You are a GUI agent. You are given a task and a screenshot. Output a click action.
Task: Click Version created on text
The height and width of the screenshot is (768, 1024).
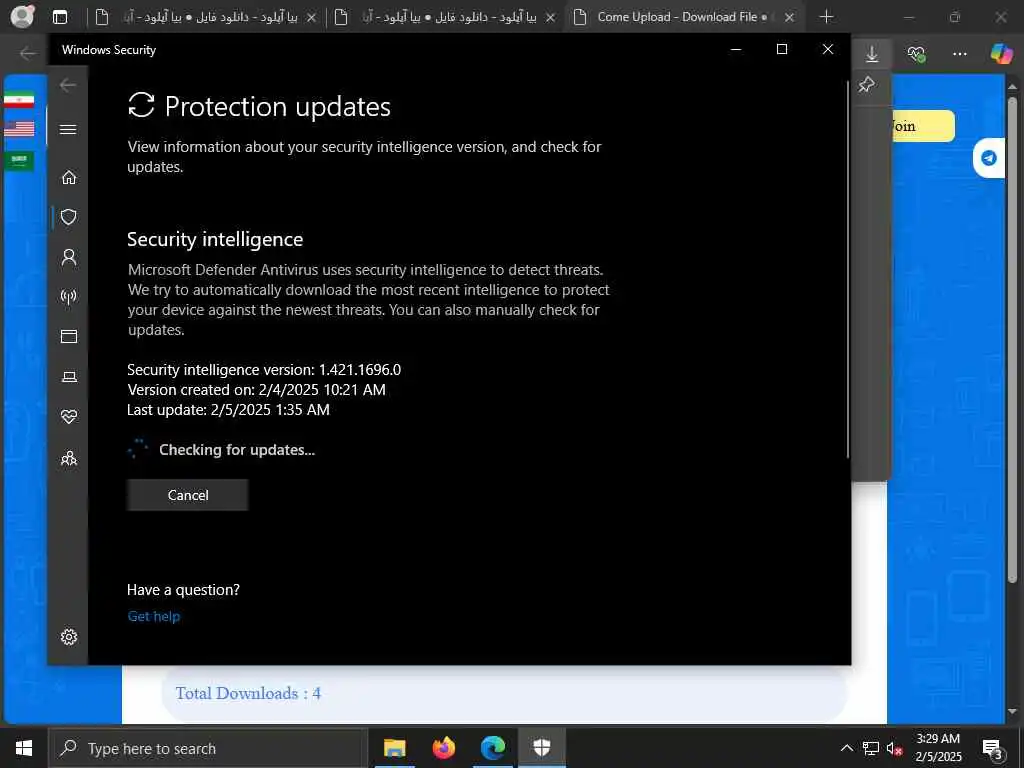tap(256, 390)
